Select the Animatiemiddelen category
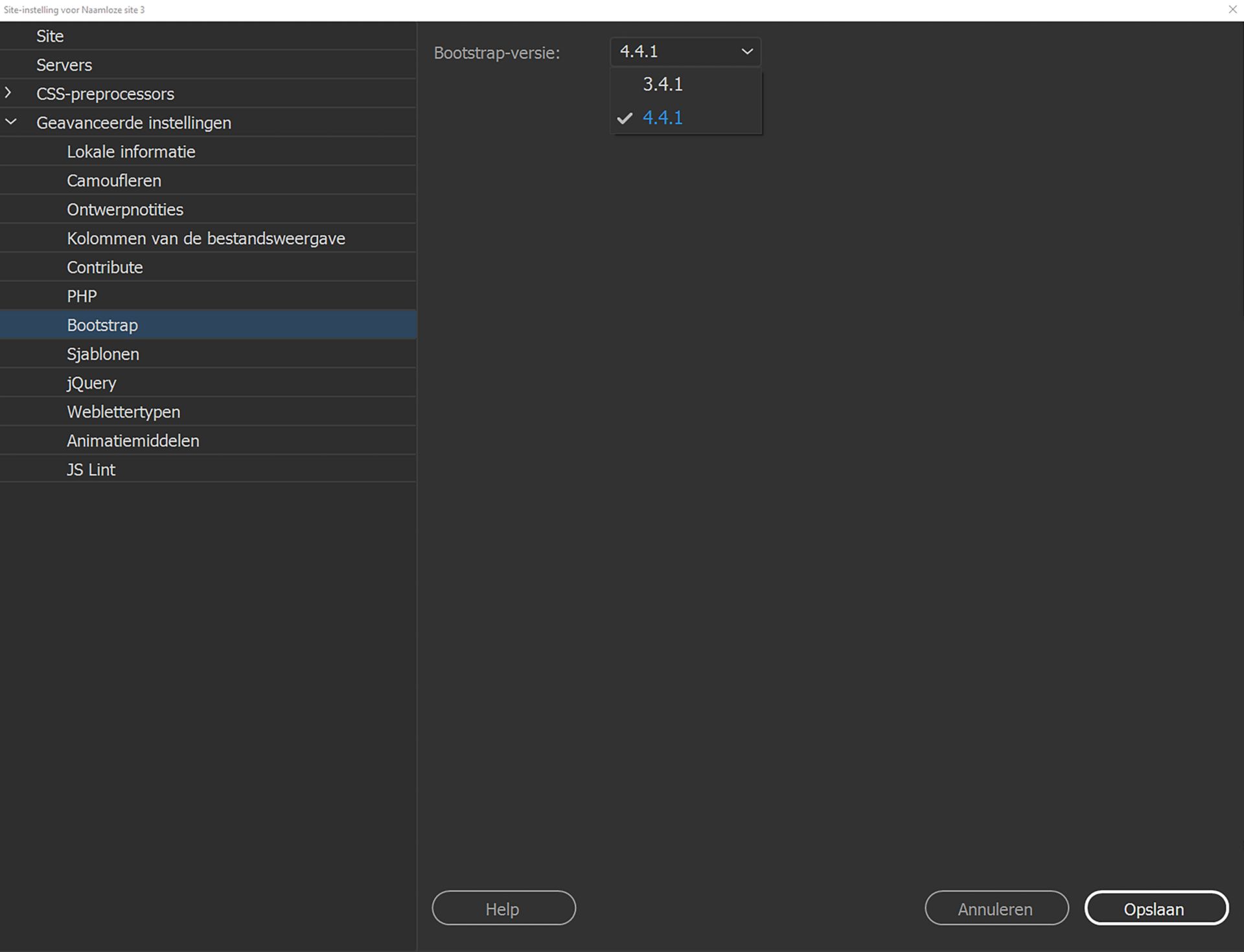 pyautogui.click(x=133, y=440)
